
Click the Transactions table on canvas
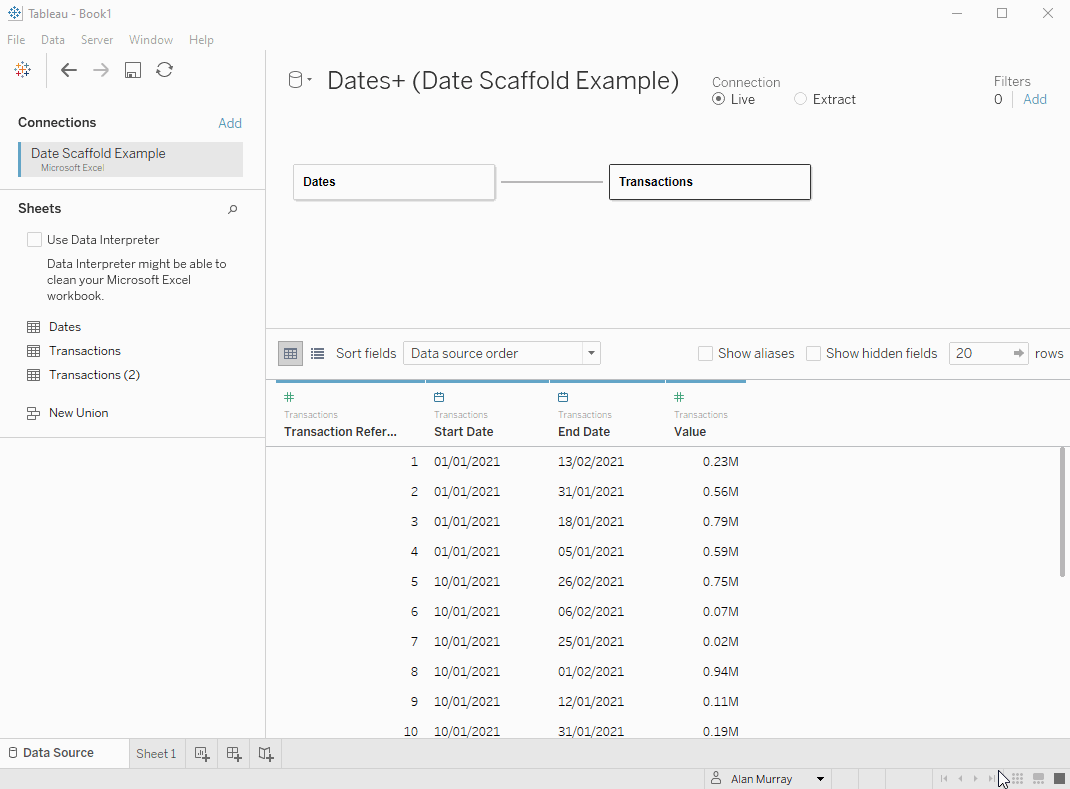pyautogui.click(x=710, y=182)
